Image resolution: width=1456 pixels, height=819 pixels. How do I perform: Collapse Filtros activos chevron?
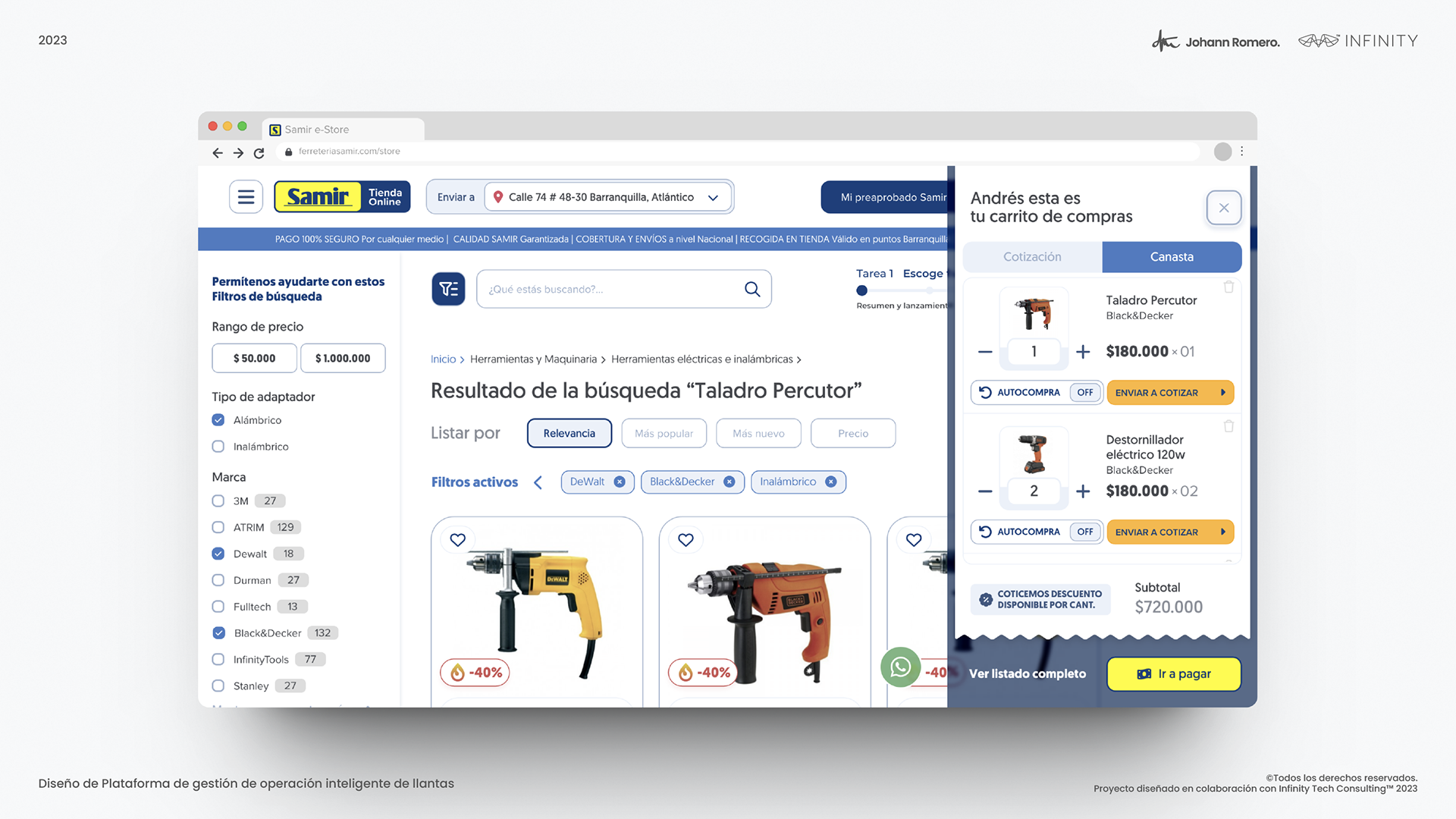pyautogui.click(x=538, y=482)
